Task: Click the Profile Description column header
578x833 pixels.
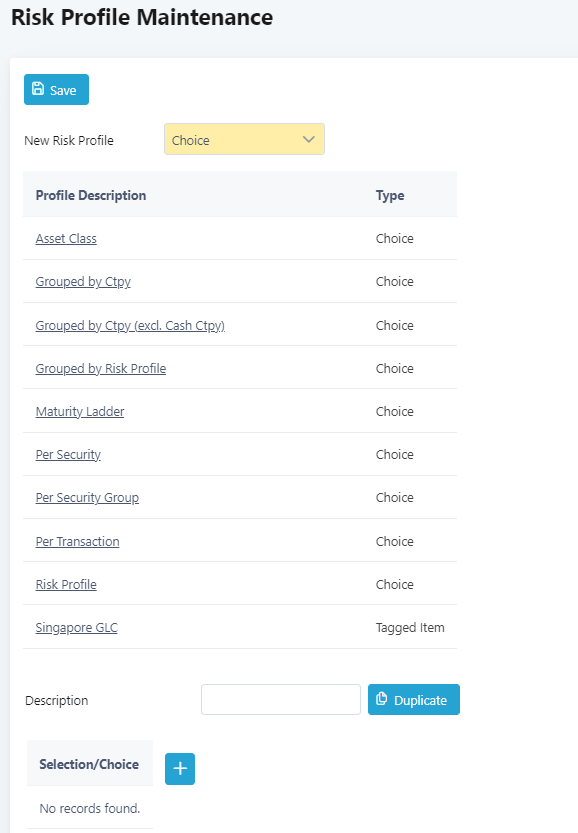Action: pyautogui.click(x=91, y=195)
